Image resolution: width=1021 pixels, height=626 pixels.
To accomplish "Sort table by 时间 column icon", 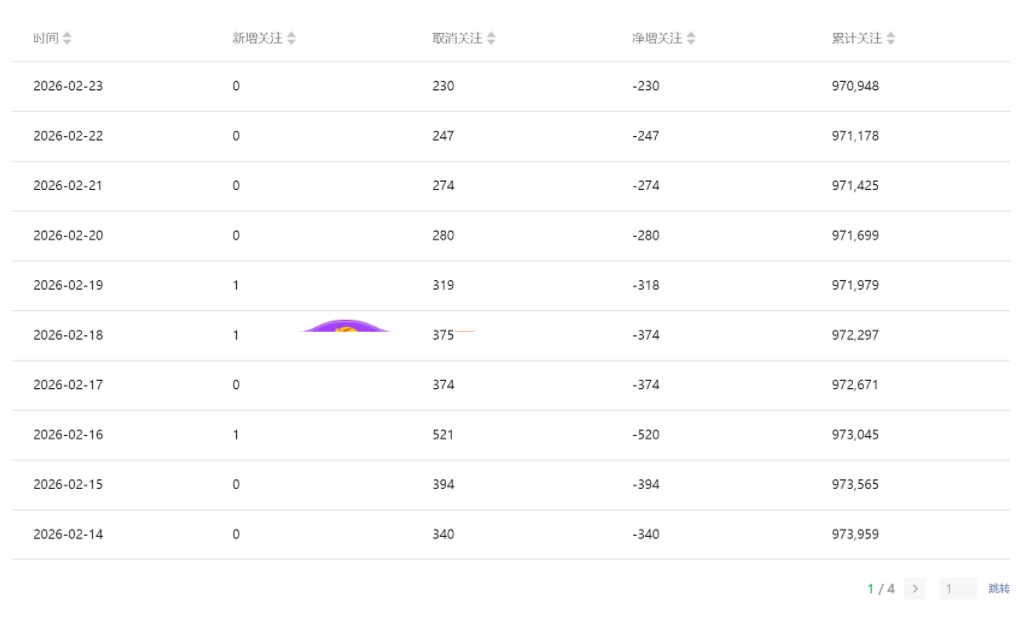I will pyautogui.click(x=67, y=38).
